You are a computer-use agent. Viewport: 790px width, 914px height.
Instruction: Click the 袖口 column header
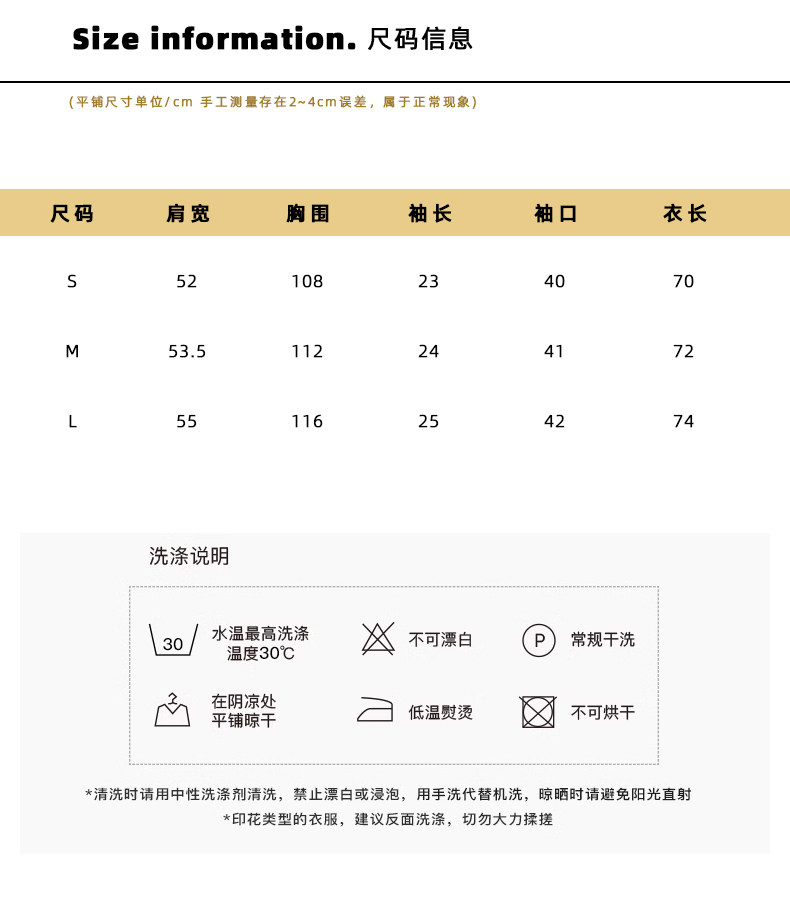556,213
